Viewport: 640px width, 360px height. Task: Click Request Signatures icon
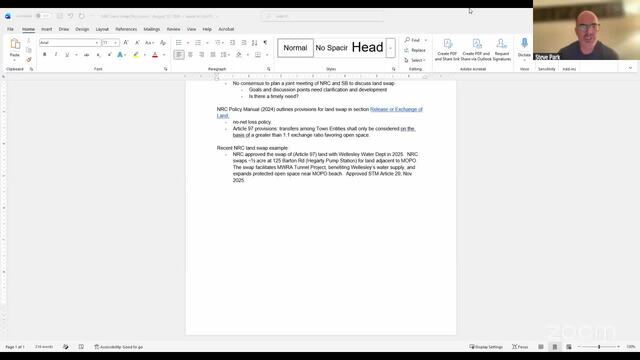click(502, 50)
